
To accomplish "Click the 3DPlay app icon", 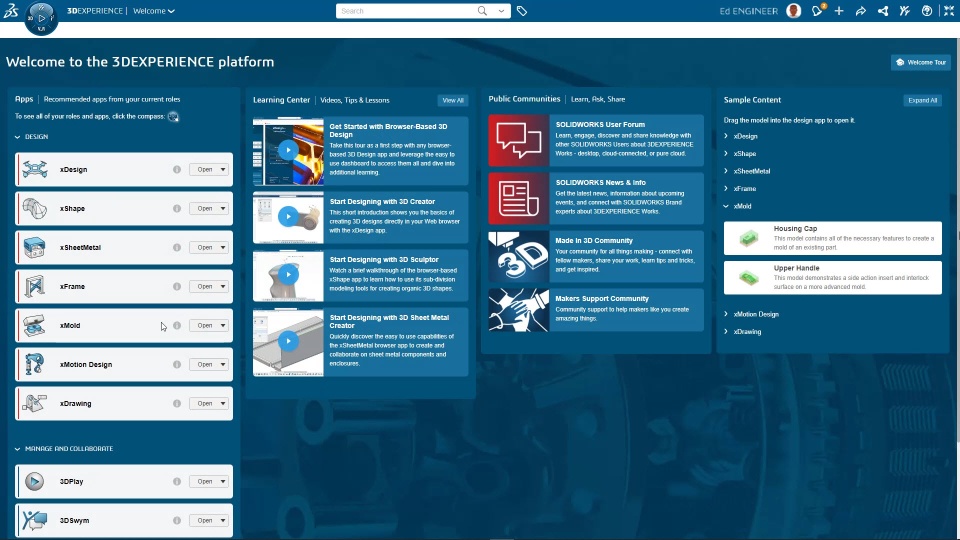I will point(34,482).
